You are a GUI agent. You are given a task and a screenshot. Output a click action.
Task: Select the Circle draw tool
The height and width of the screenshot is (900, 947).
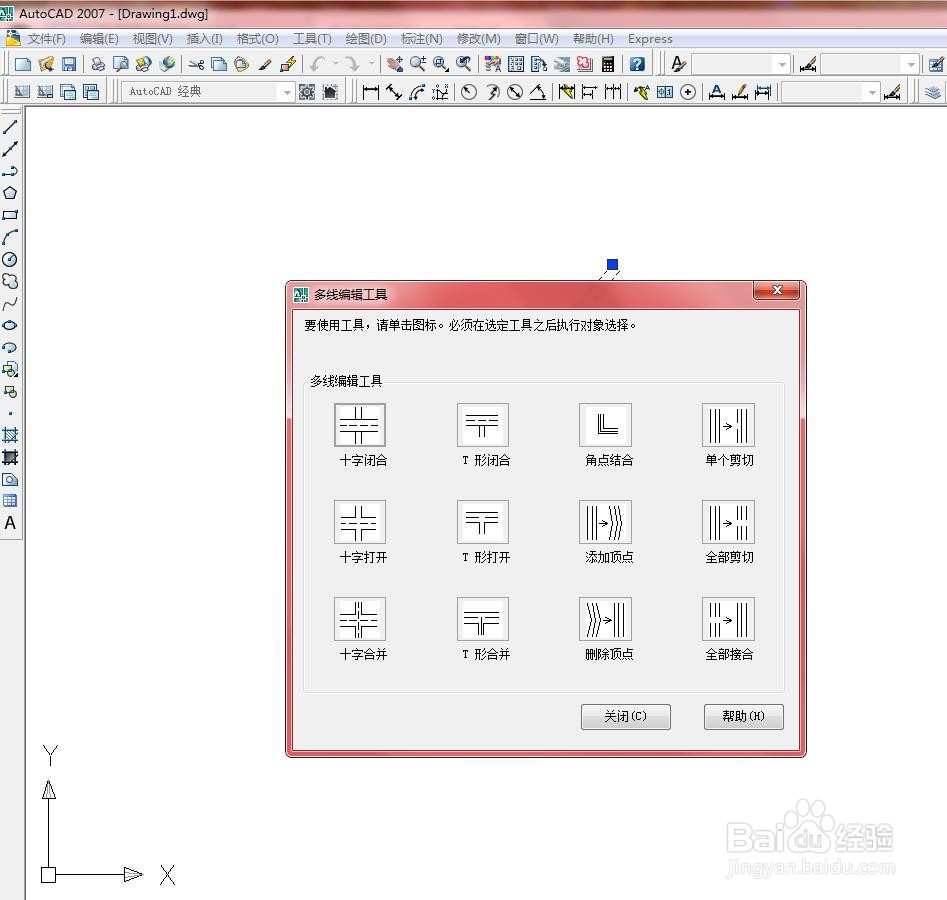point(10,260)
